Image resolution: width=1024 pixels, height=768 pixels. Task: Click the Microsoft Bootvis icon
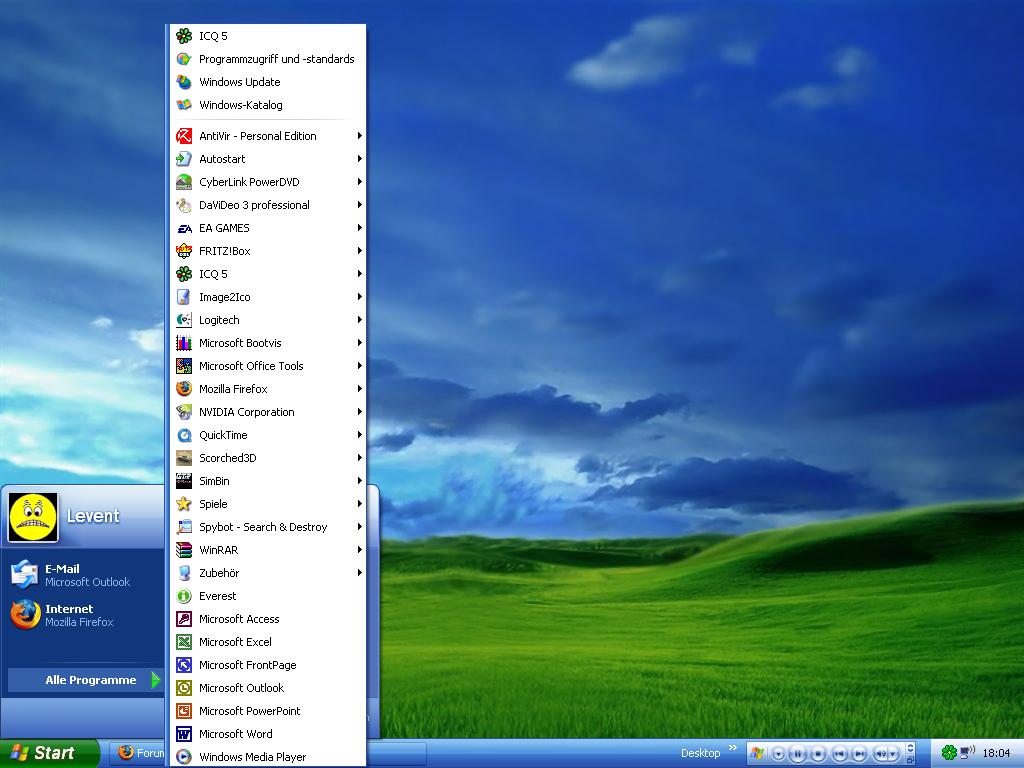(x=184, y=343)
